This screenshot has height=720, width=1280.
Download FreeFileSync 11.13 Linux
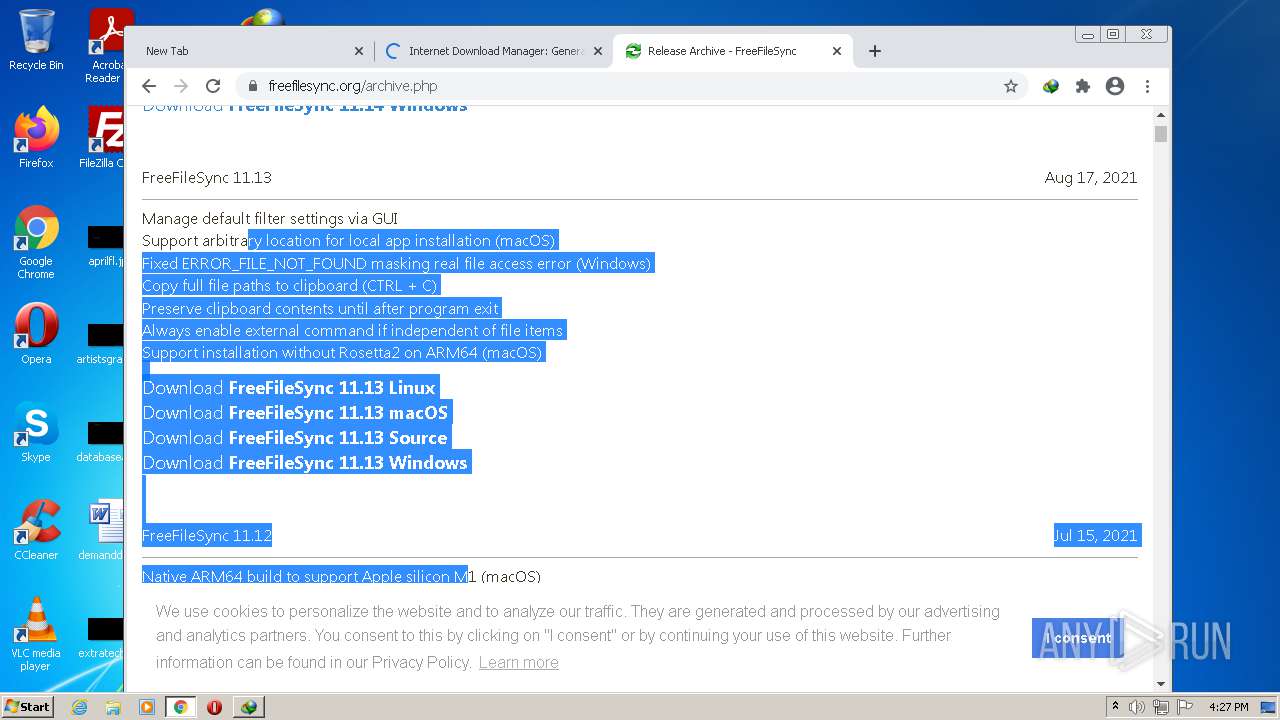[x=289, y=388]
